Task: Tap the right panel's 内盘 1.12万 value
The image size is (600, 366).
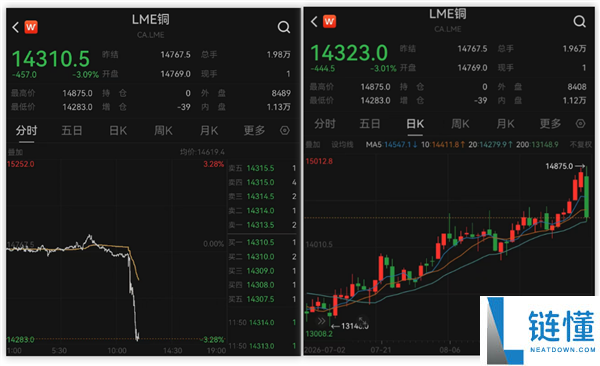Action: click(574, 101)
